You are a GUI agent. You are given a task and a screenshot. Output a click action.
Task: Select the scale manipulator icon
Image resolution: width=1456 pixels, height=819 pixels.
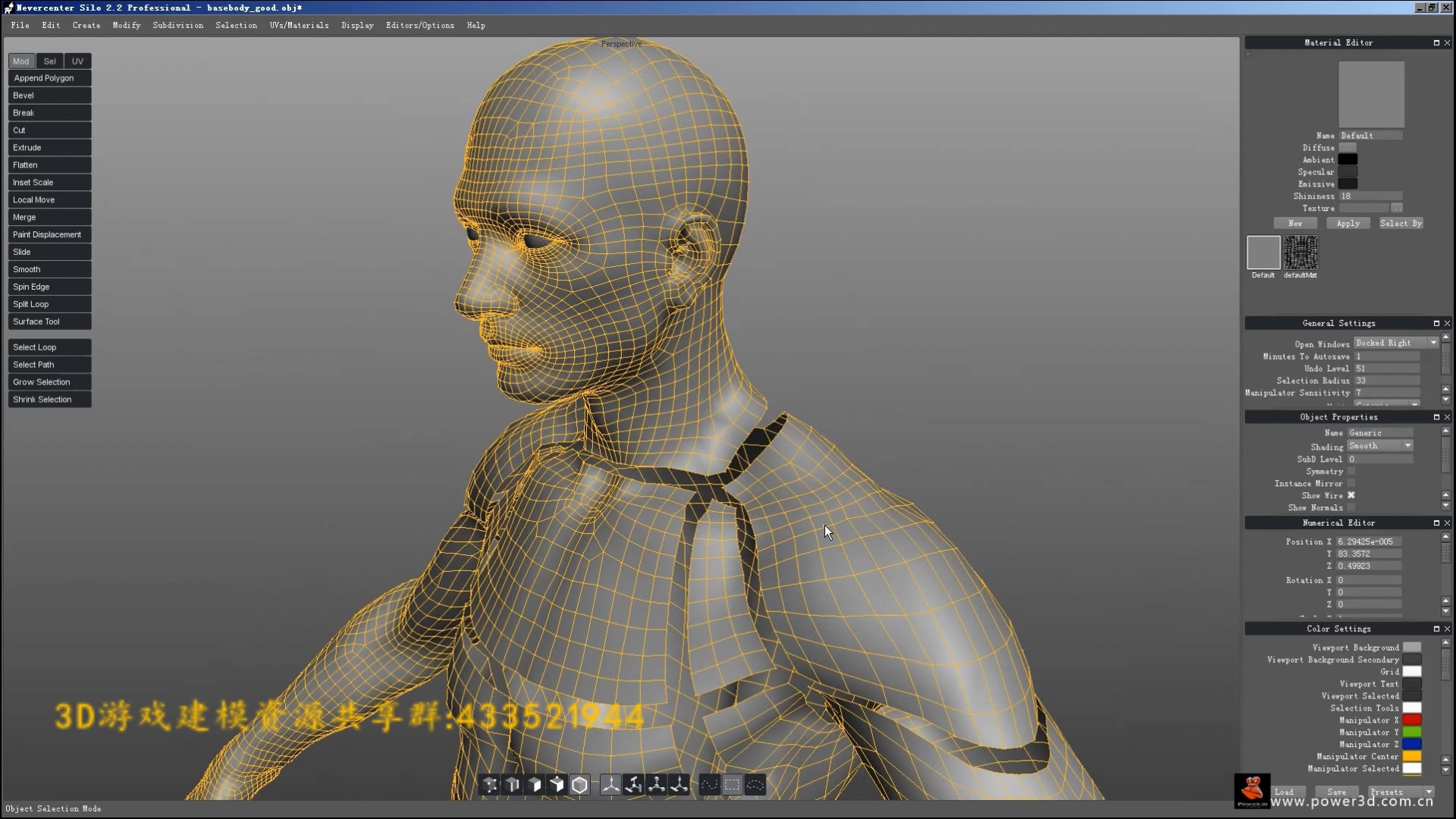click(657, 785)
